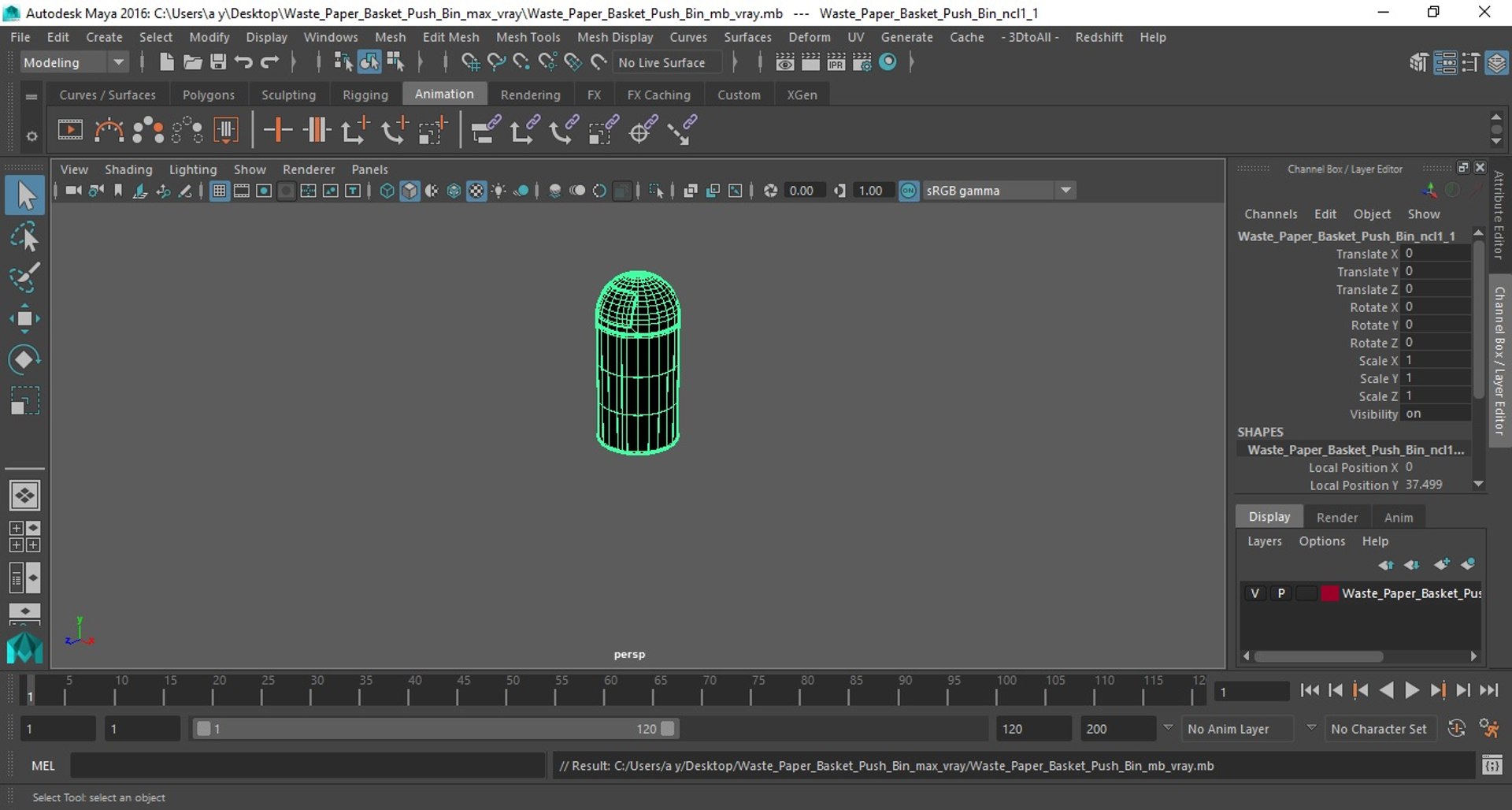
Task: Open the viewport Panels menu
Action: click(x=369, y=169)
